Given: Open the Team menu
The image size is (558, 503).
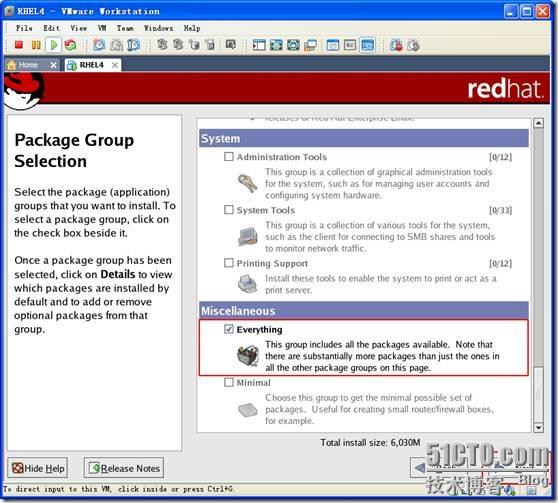Looking at the screenshot, I should pyautogui.click(x=125, y=28).
